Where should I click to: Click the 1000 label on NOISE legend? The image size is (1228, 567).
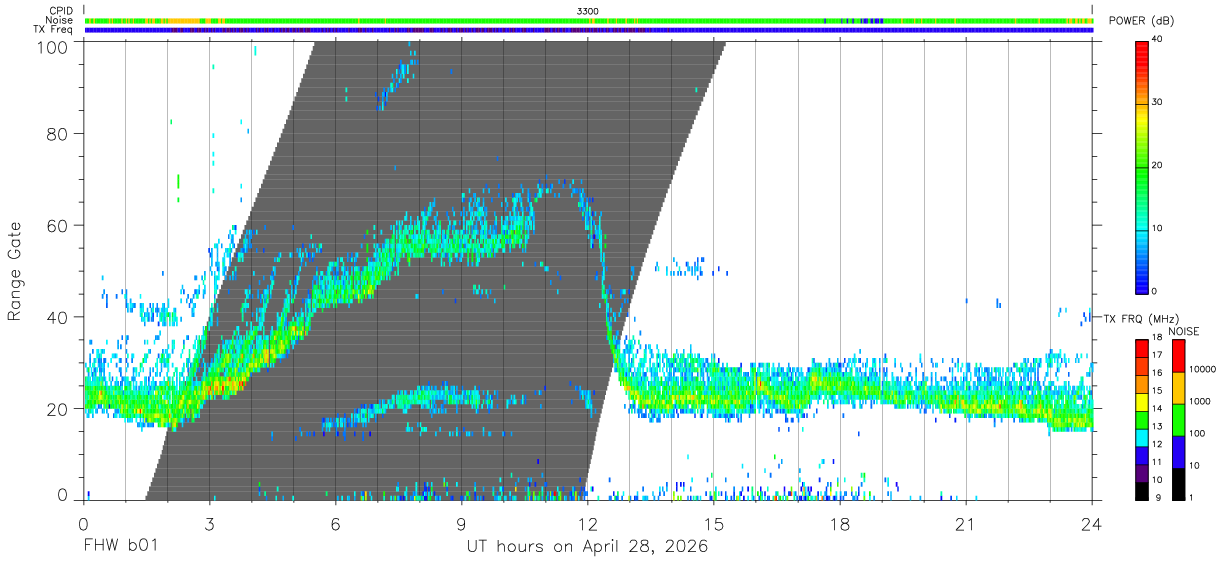tap(1201, 401)
